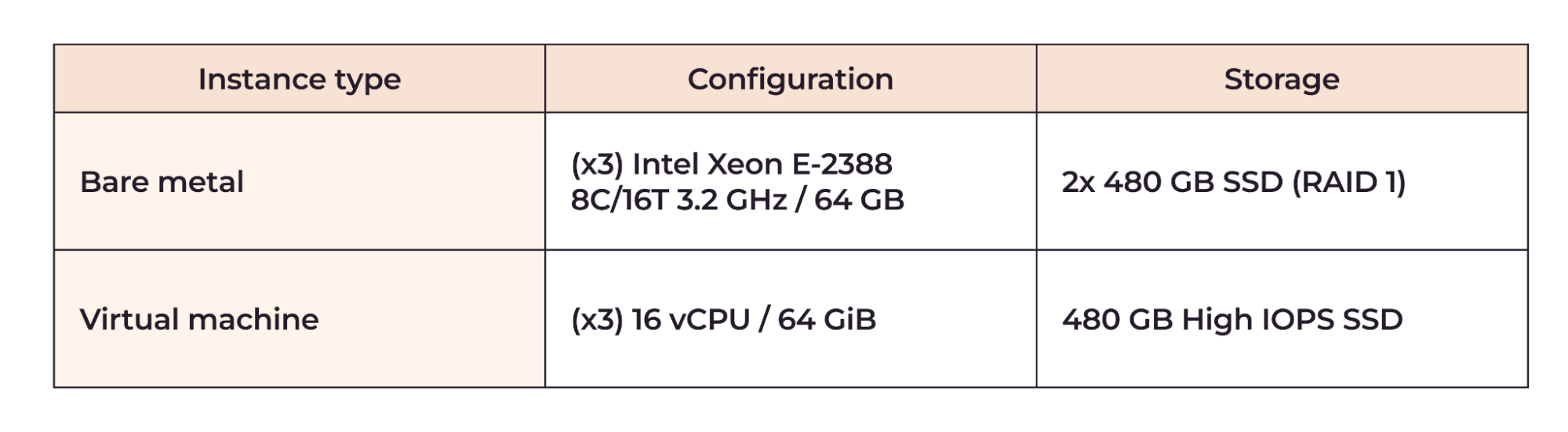Click the word machine in second row
The height and width of the screenshot is (432, 1568).
[x=253, y=319]
